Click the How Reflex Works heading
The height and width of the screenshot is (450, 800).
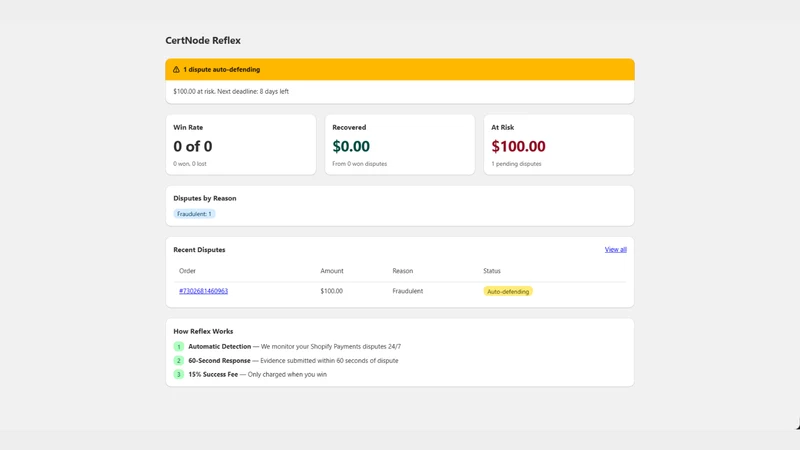pos(203,331)
